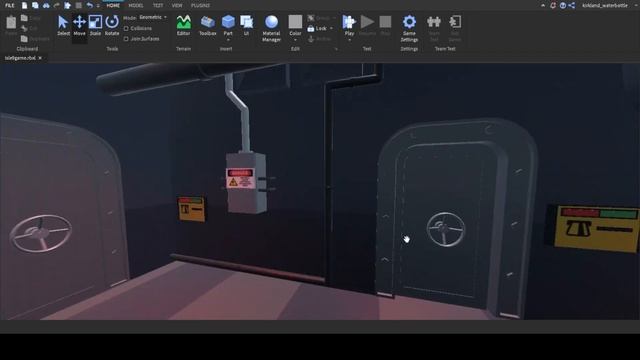Click the kirkland_waterbottle account name
The image size is (640, 360).
604,5
